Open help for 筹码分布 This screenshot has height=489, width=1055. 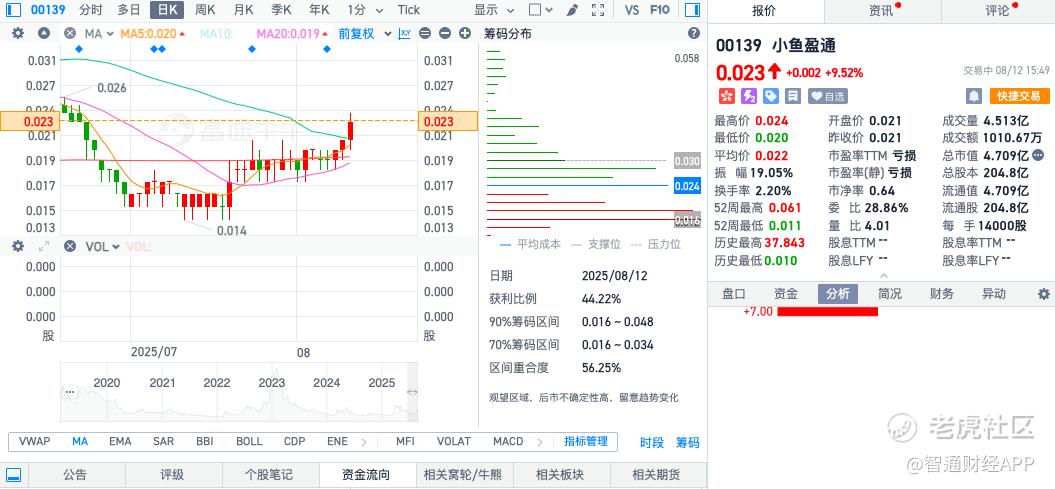694,33
